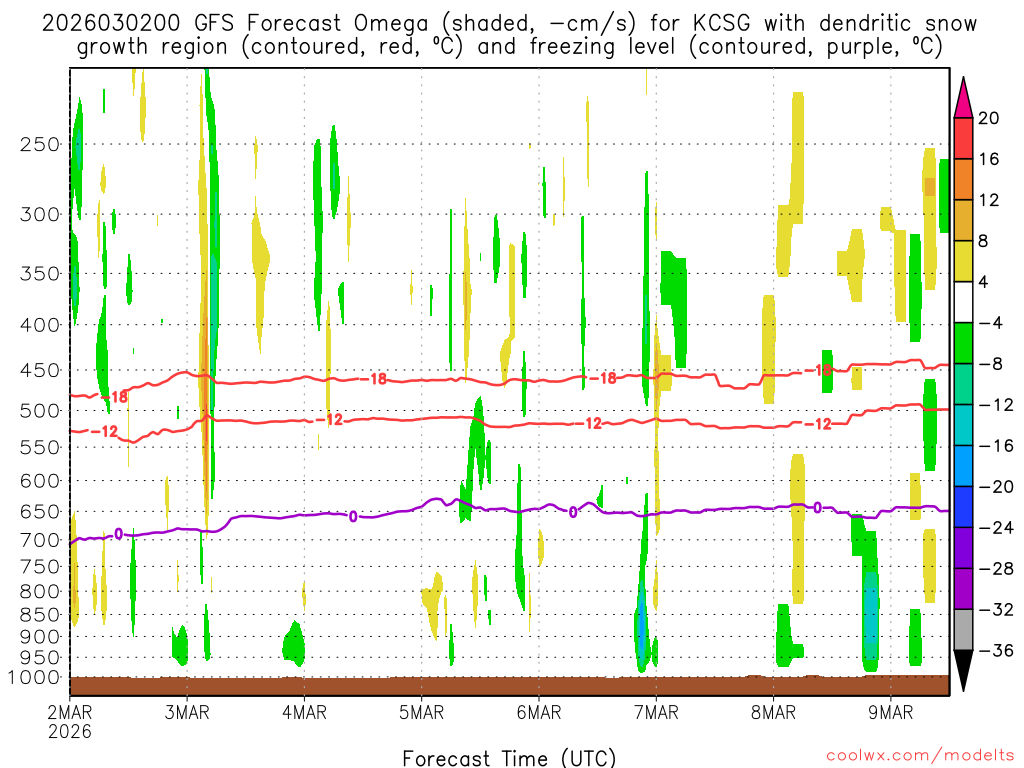The image size is (1024, 768).
Task: Click the 7MAR time axis label
Action: tap(656, 712)
